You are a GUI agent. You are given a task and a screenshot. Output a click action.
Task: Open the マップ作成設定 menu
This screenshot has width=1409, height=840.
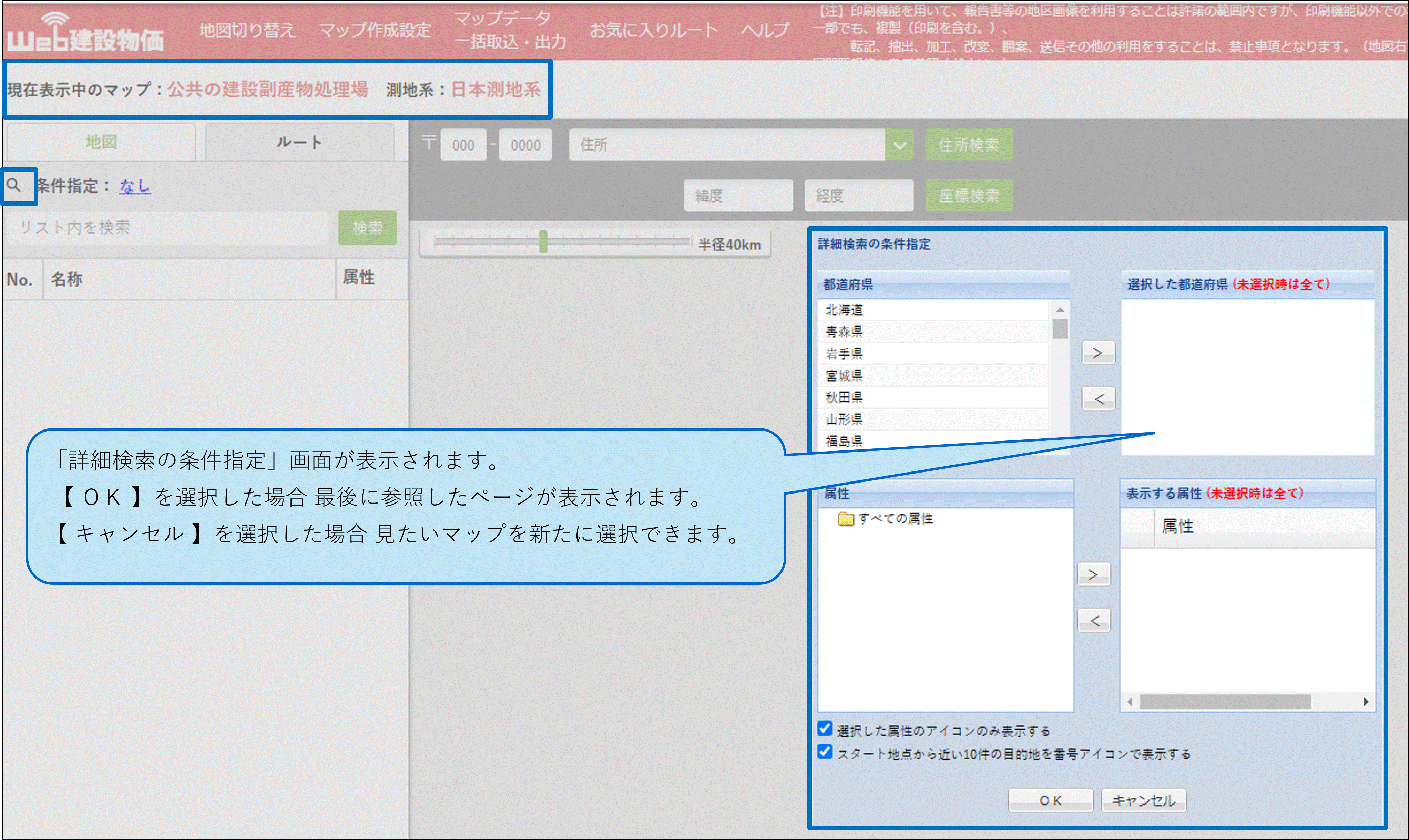375,30
